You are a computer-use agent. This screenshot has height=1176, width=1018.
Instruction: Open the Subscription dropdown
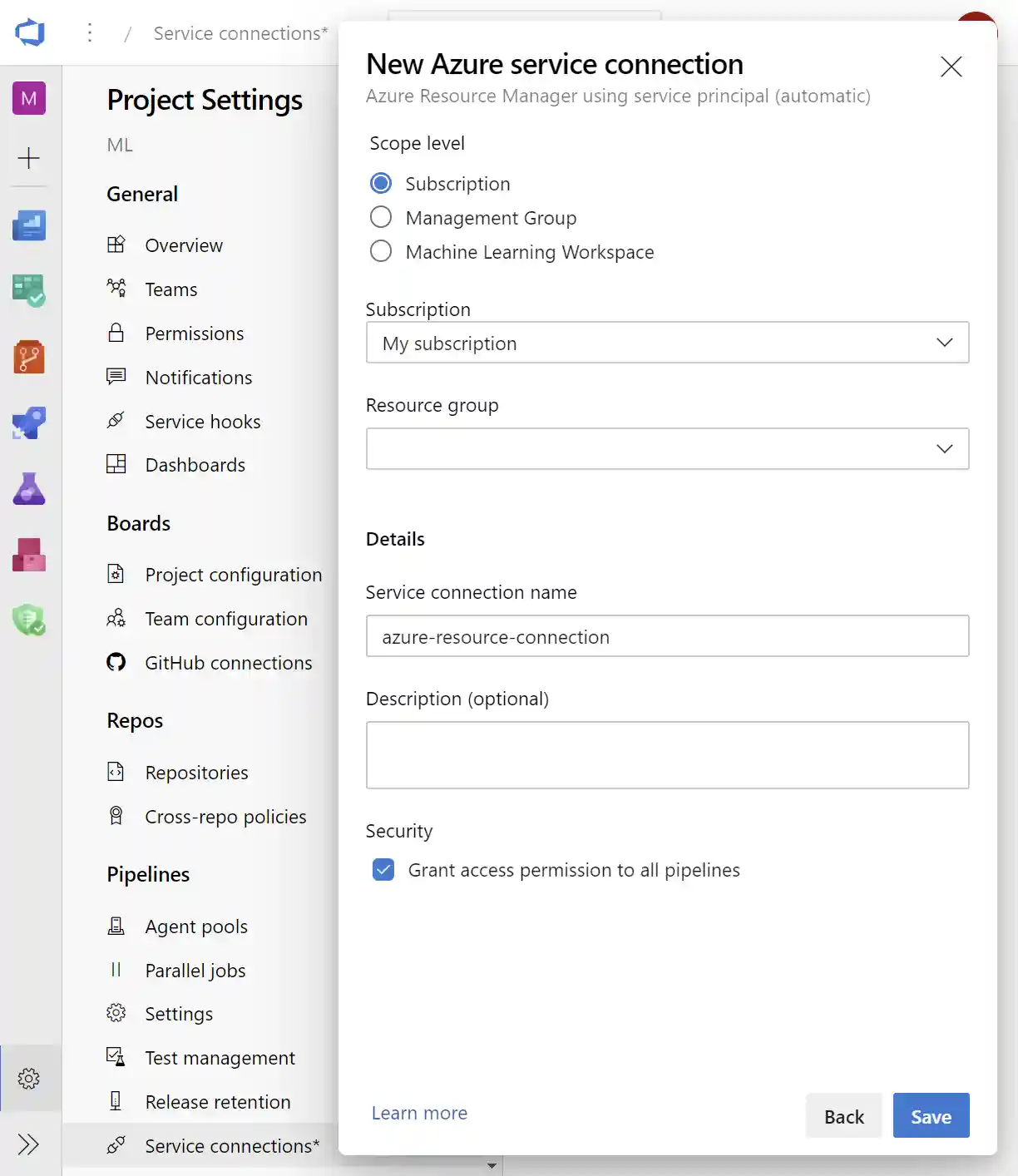click(944, 343)
